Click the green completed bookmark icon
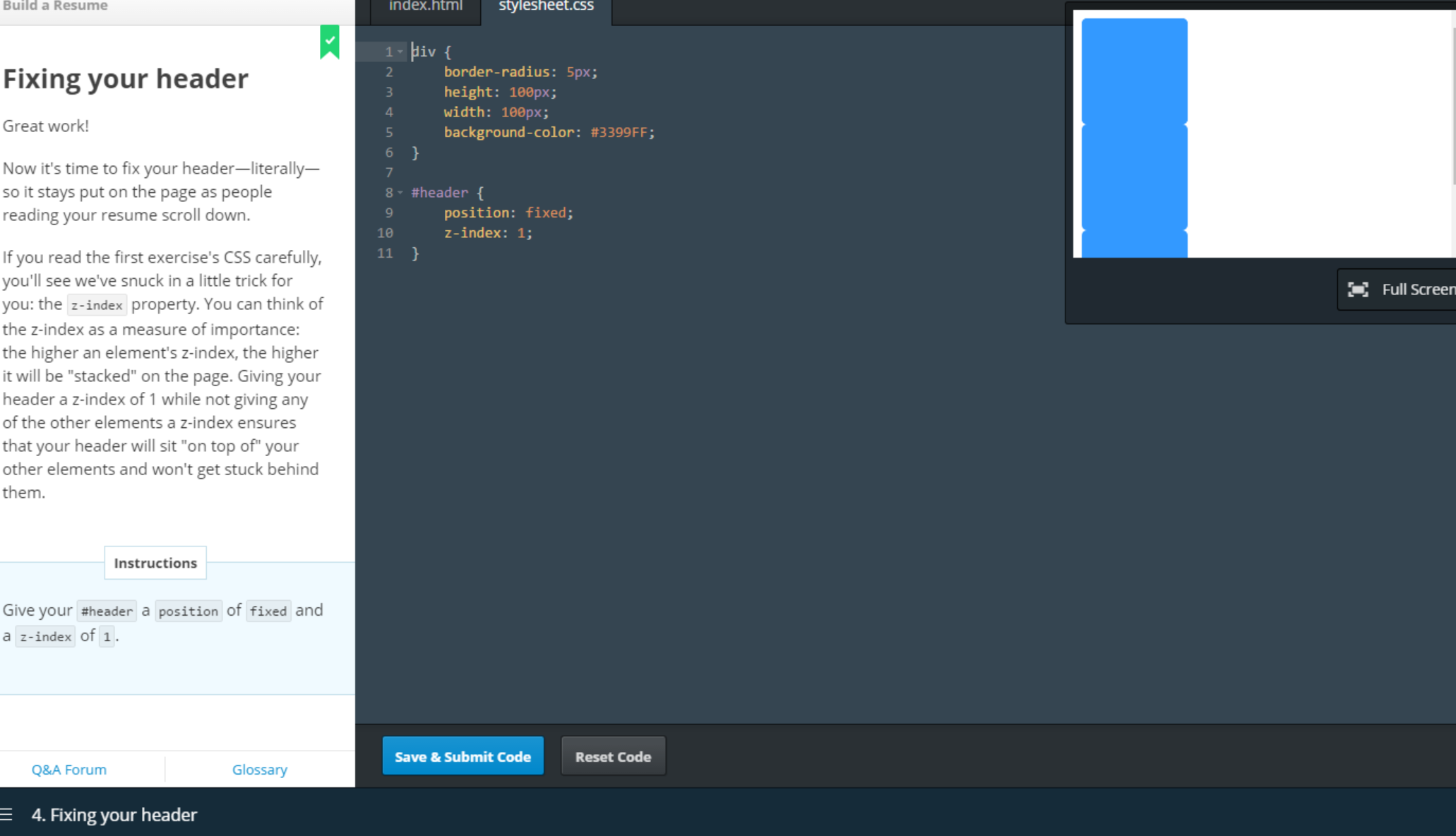Screen dimensions: 1456x836 (330, 42)
